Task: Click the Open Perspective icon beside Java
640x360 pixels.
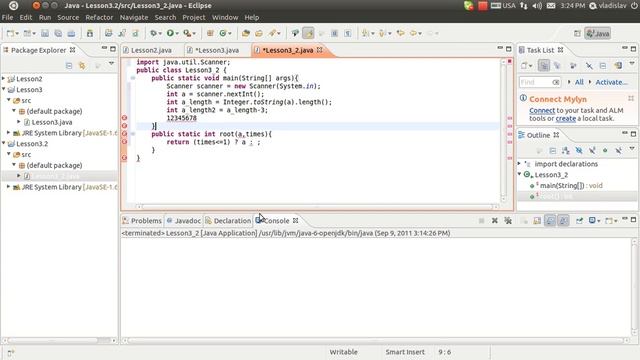Action: [577, 33]
